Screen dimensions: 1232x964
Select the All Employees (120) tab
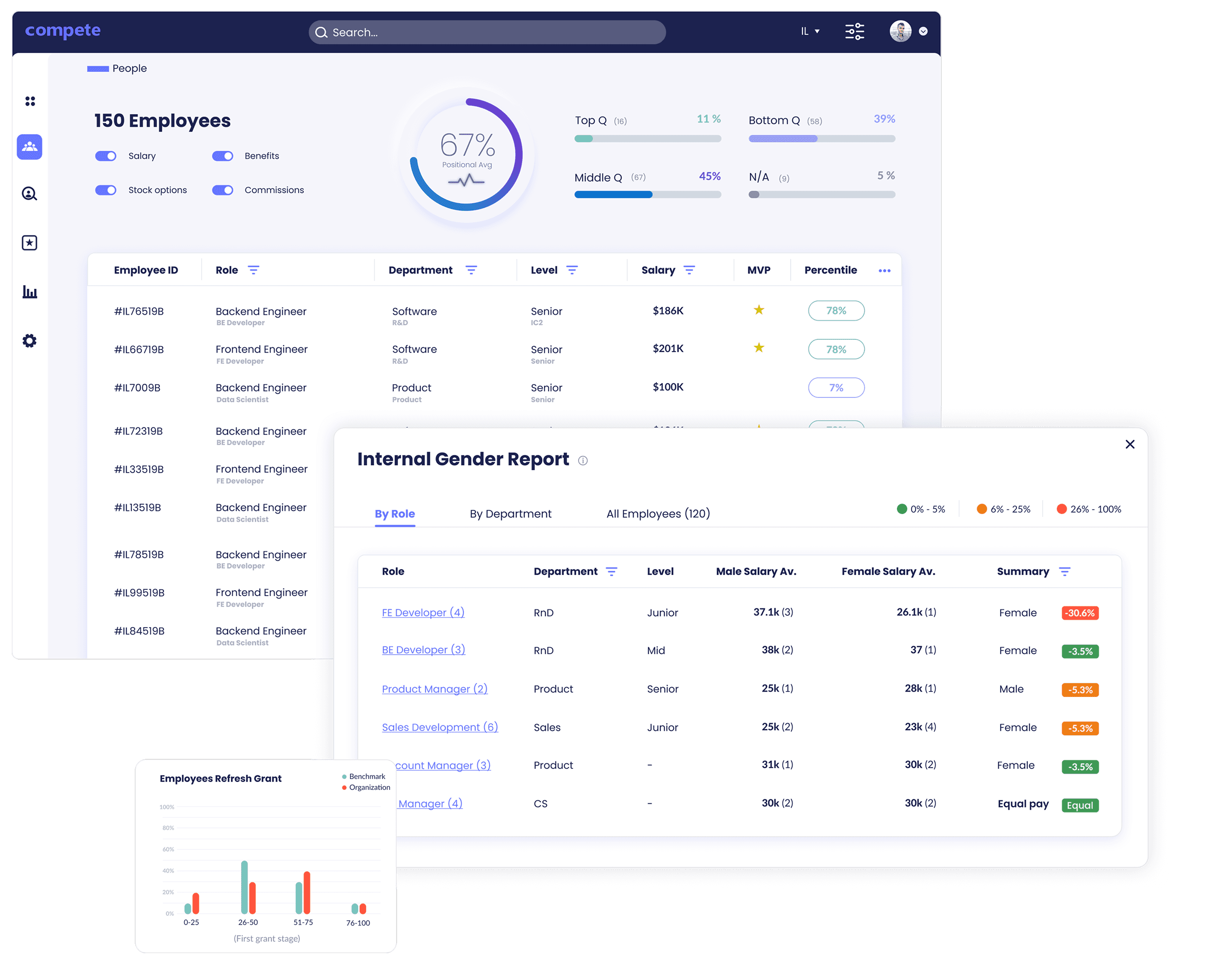pyautogui.click(x=658, y=513)
